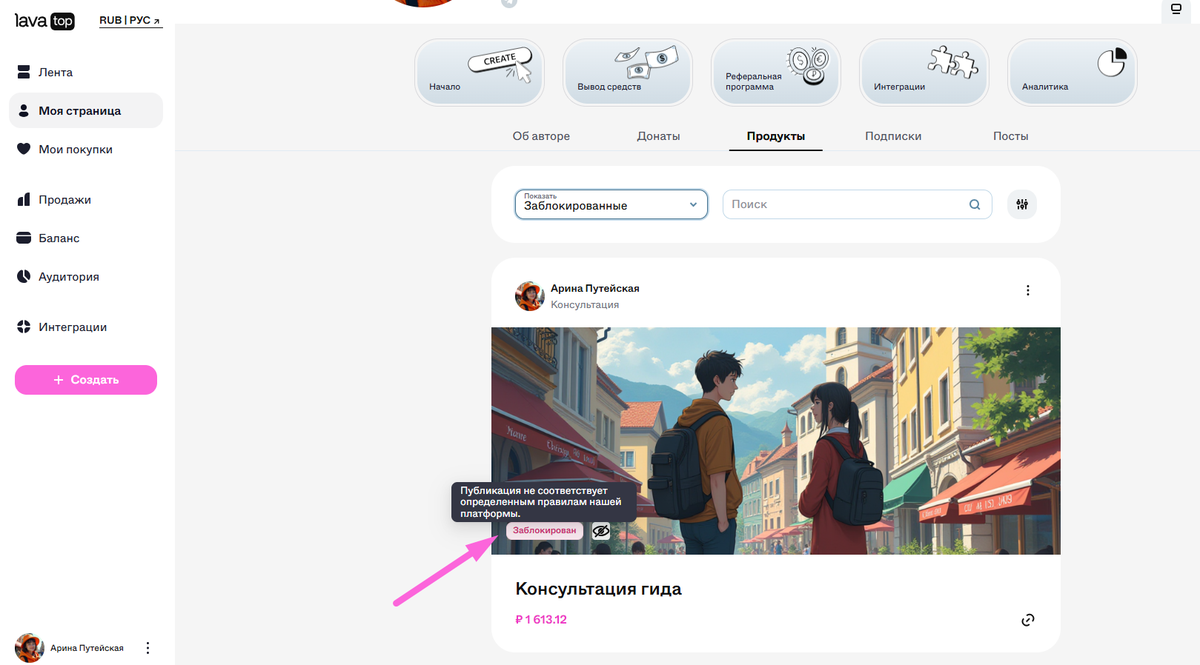Click the Продажи bar chart icon

(x=24, y=200)
